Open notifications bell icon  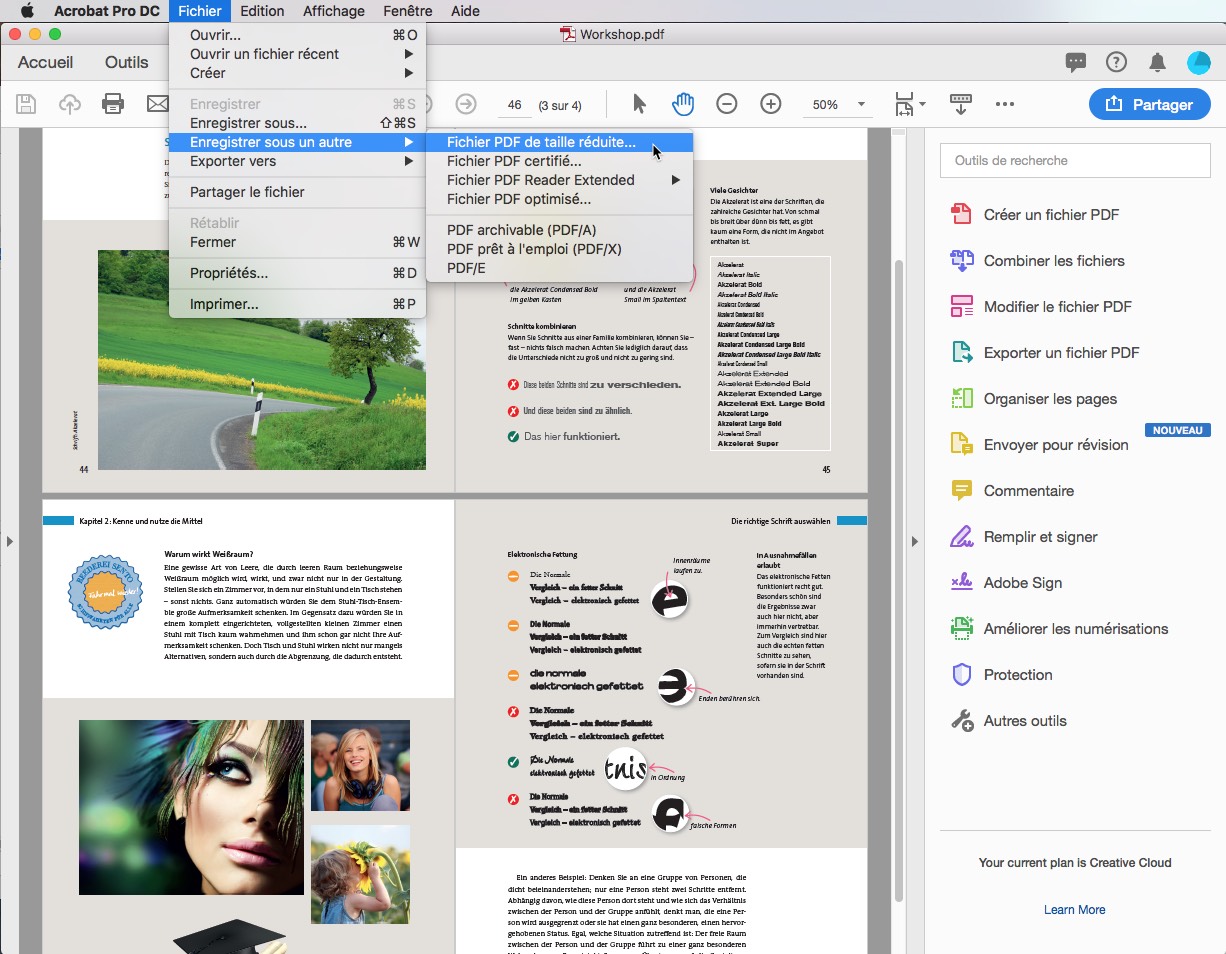(x=1158, y=62)
